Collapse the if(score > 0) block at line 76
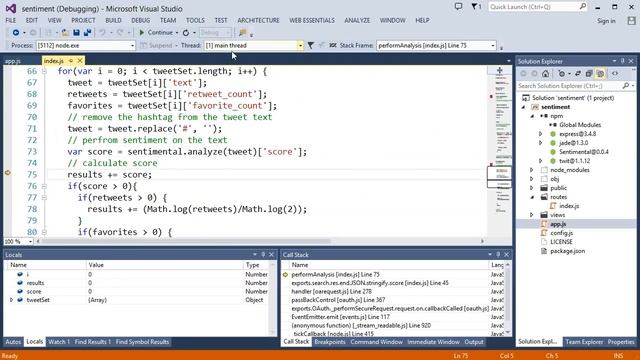The image size is (640, 360). [44, 187]
